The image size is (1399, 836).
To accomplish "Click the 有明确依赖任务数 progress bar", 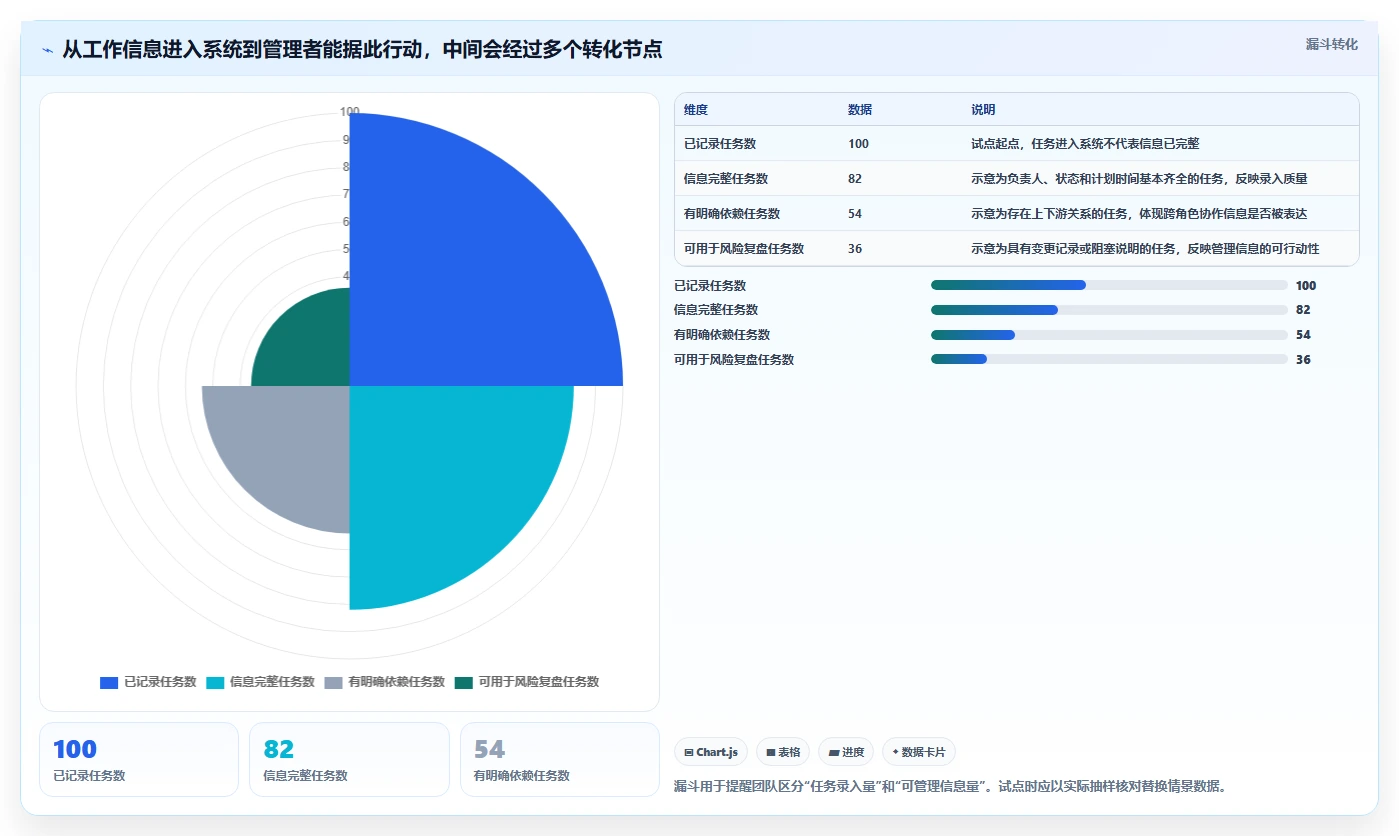I will [1109, 335].
